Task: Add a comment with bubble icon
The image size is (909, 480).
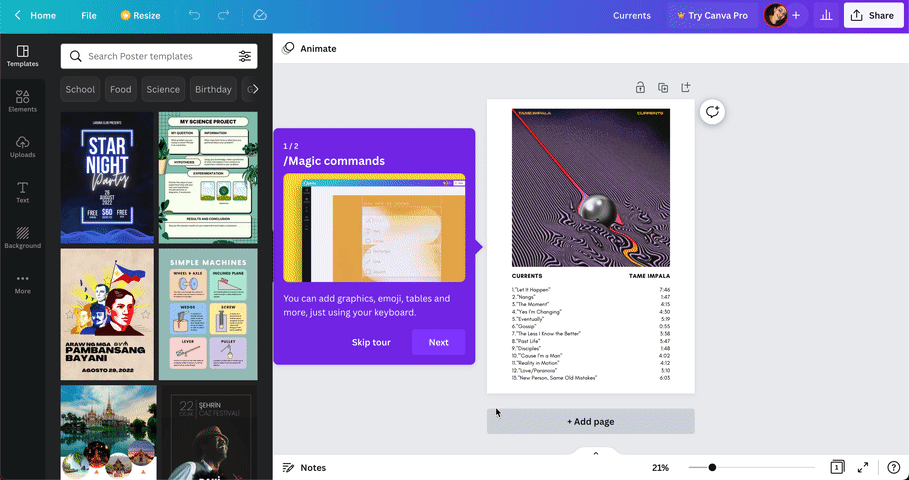Action: 712,112
